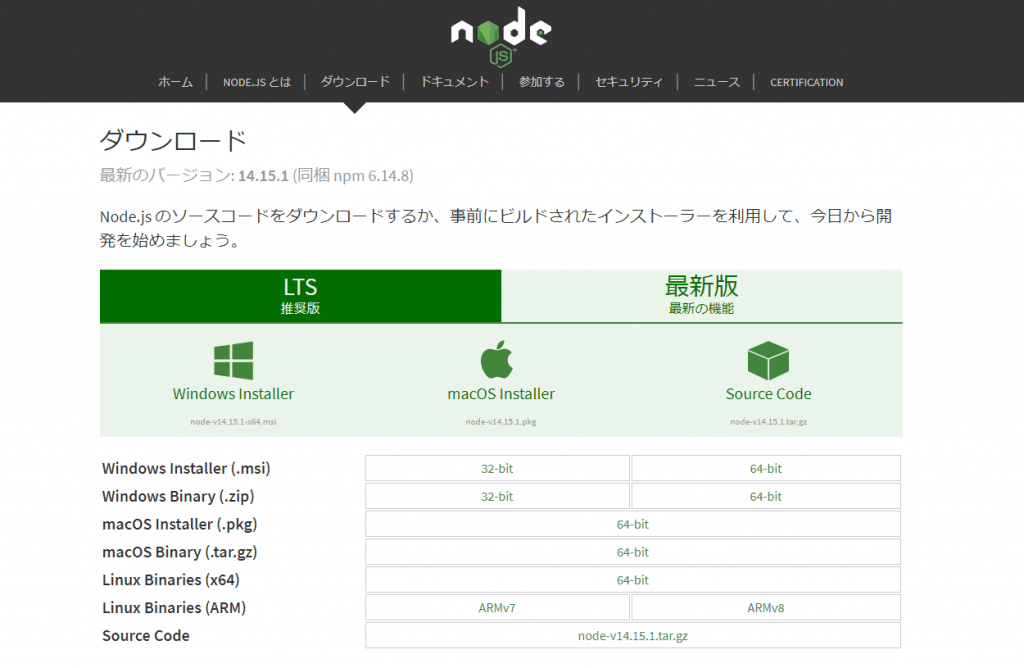This screenshot has width=1024, height=668.
Task: Click the macOS Binary (.tar.gz) row label
Action: pos(180,552)
